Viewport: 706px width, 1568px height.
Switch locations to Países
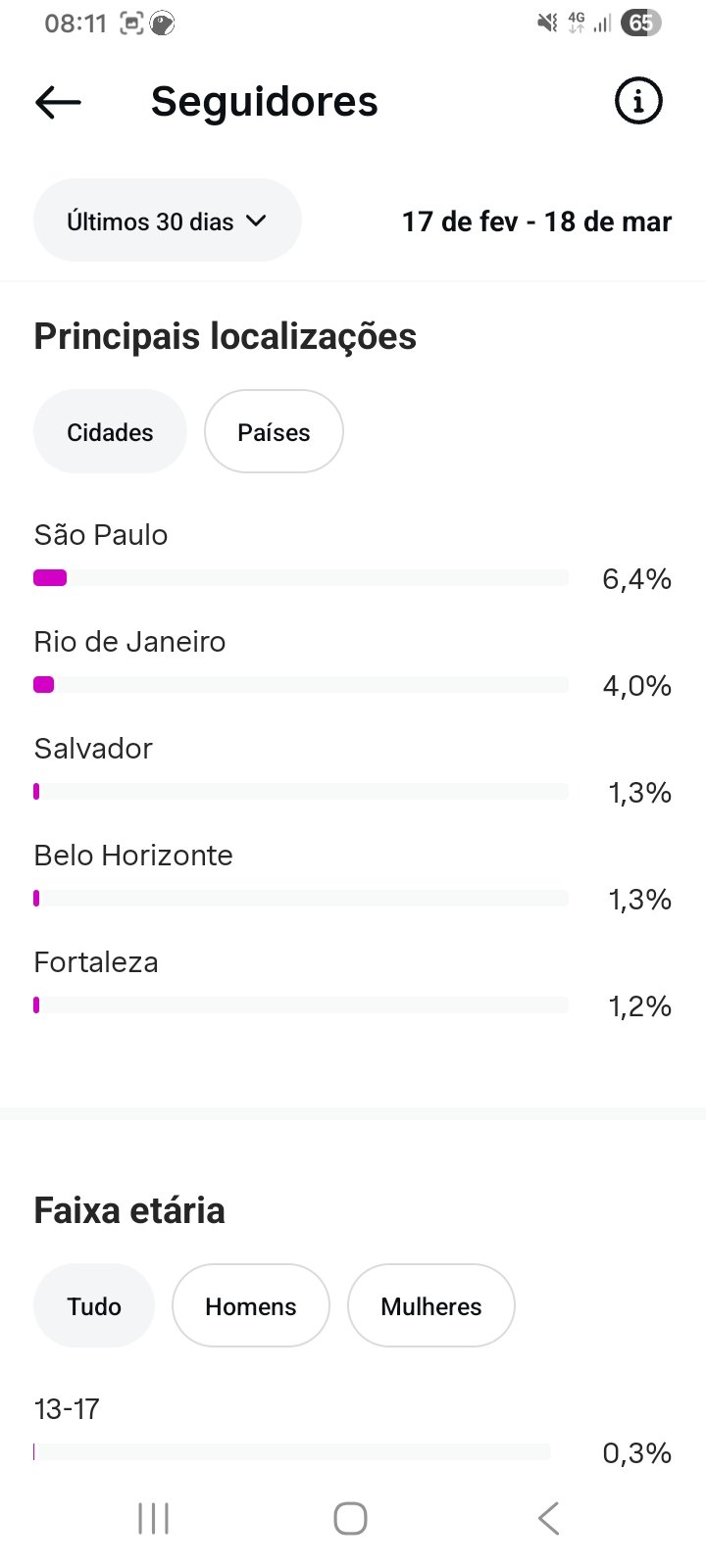point(274,432)
